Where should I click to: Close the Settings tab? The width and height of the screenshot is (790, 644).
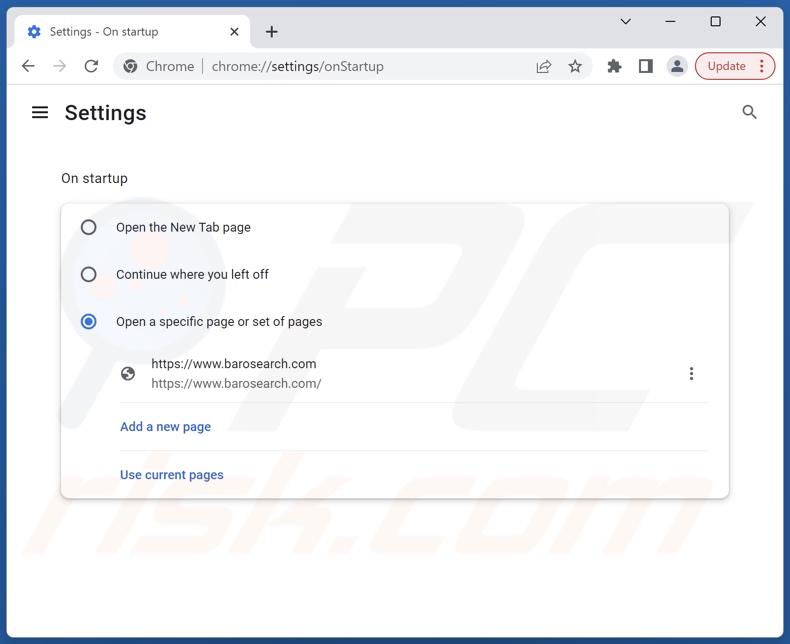click(234, 32)
